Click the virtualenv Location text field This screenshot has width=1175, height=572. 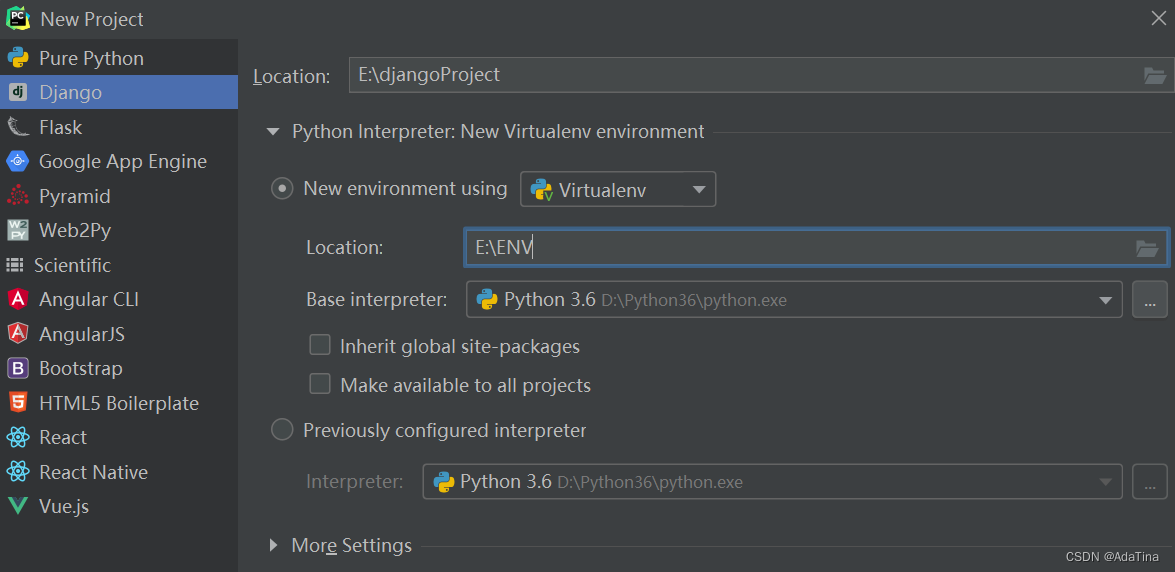(x=800, y=248)
